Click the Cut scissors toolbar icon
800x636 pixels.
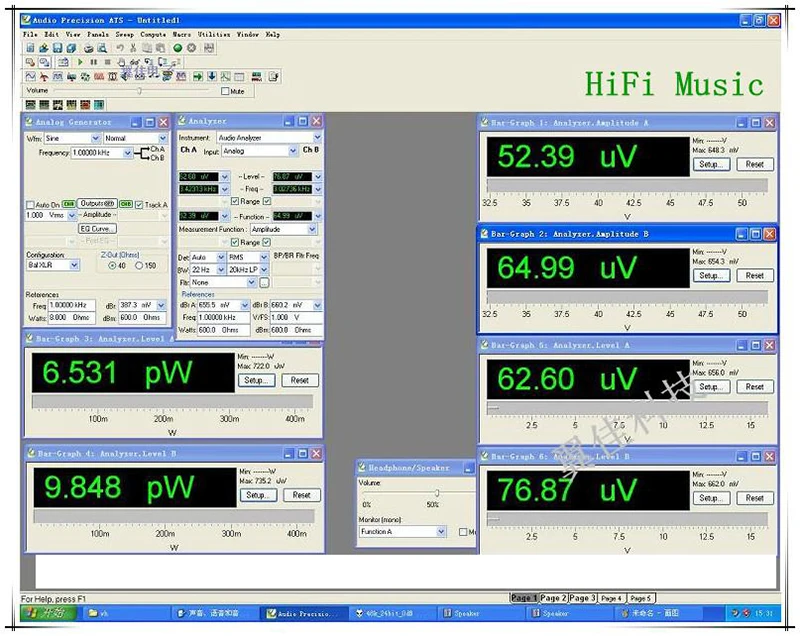[x=133, y=48]
